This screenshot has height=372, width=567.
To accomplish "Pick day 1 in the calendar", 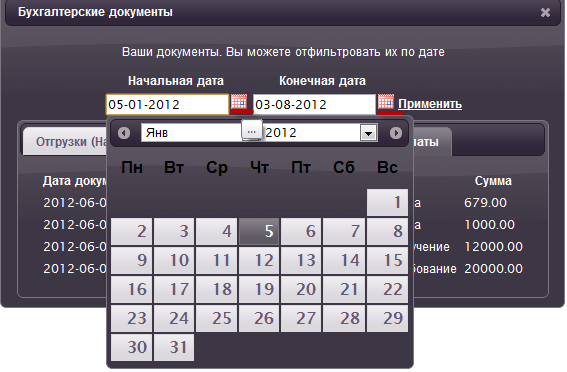I will 387,202.
